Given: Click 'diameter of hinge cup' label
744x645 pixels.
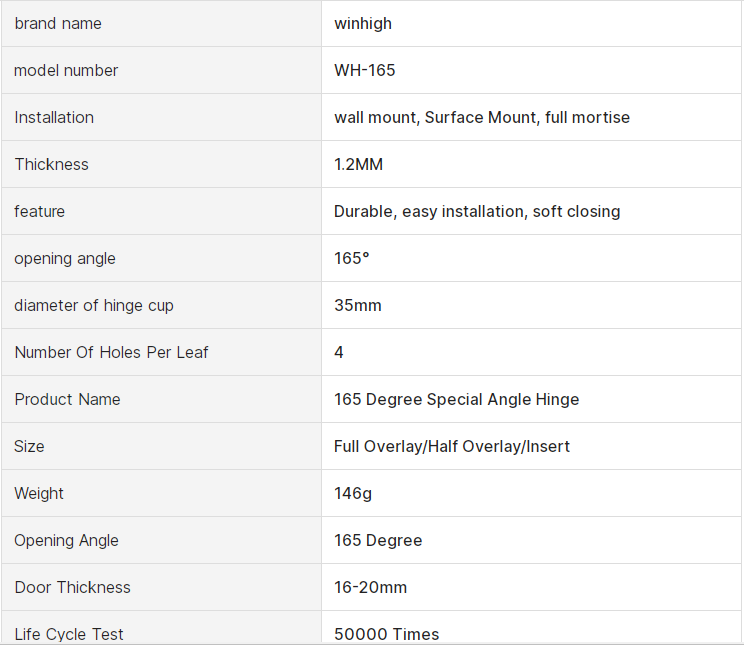Looking at the screenshot, I should 94,305.
